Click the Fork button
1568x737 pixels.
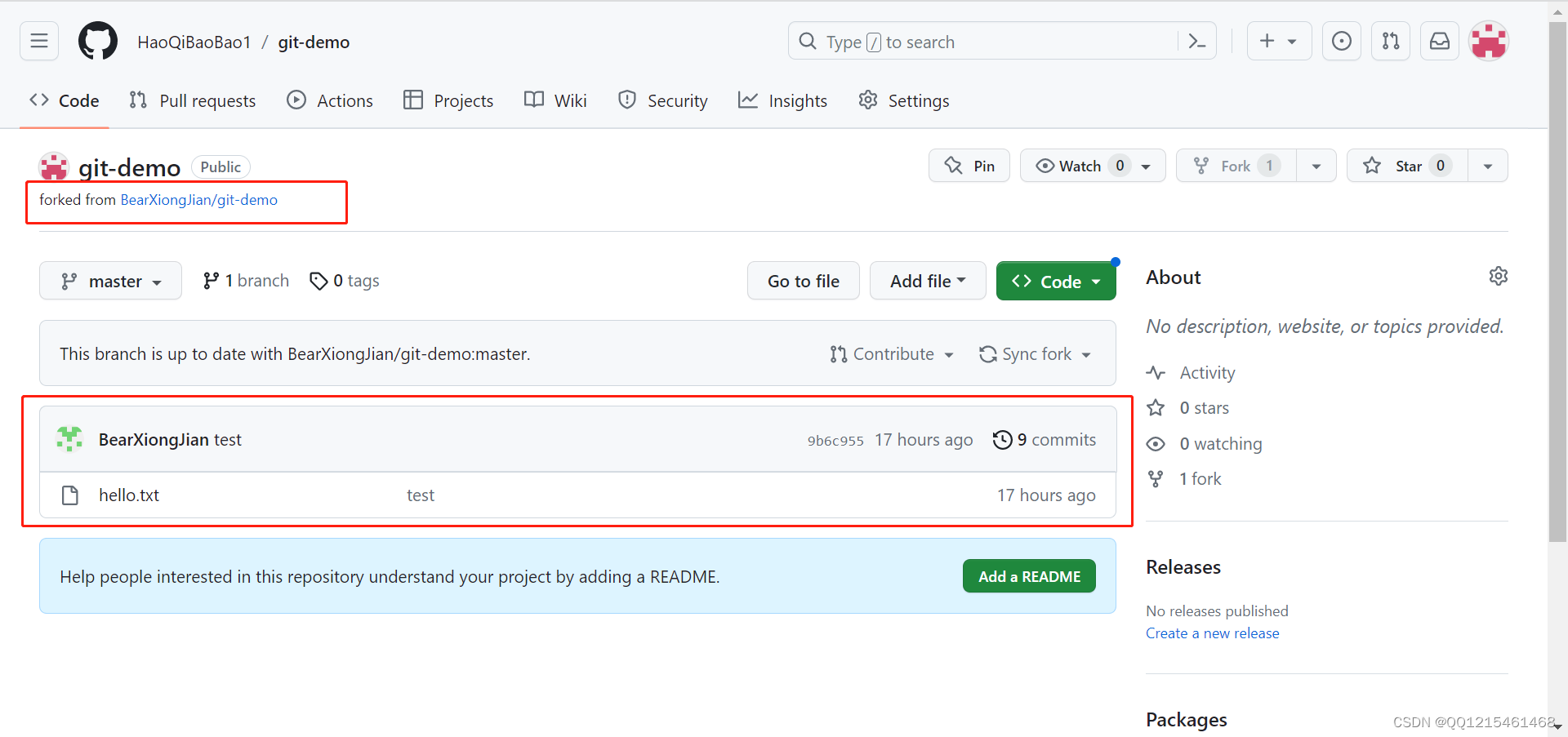coord(1236,166)
